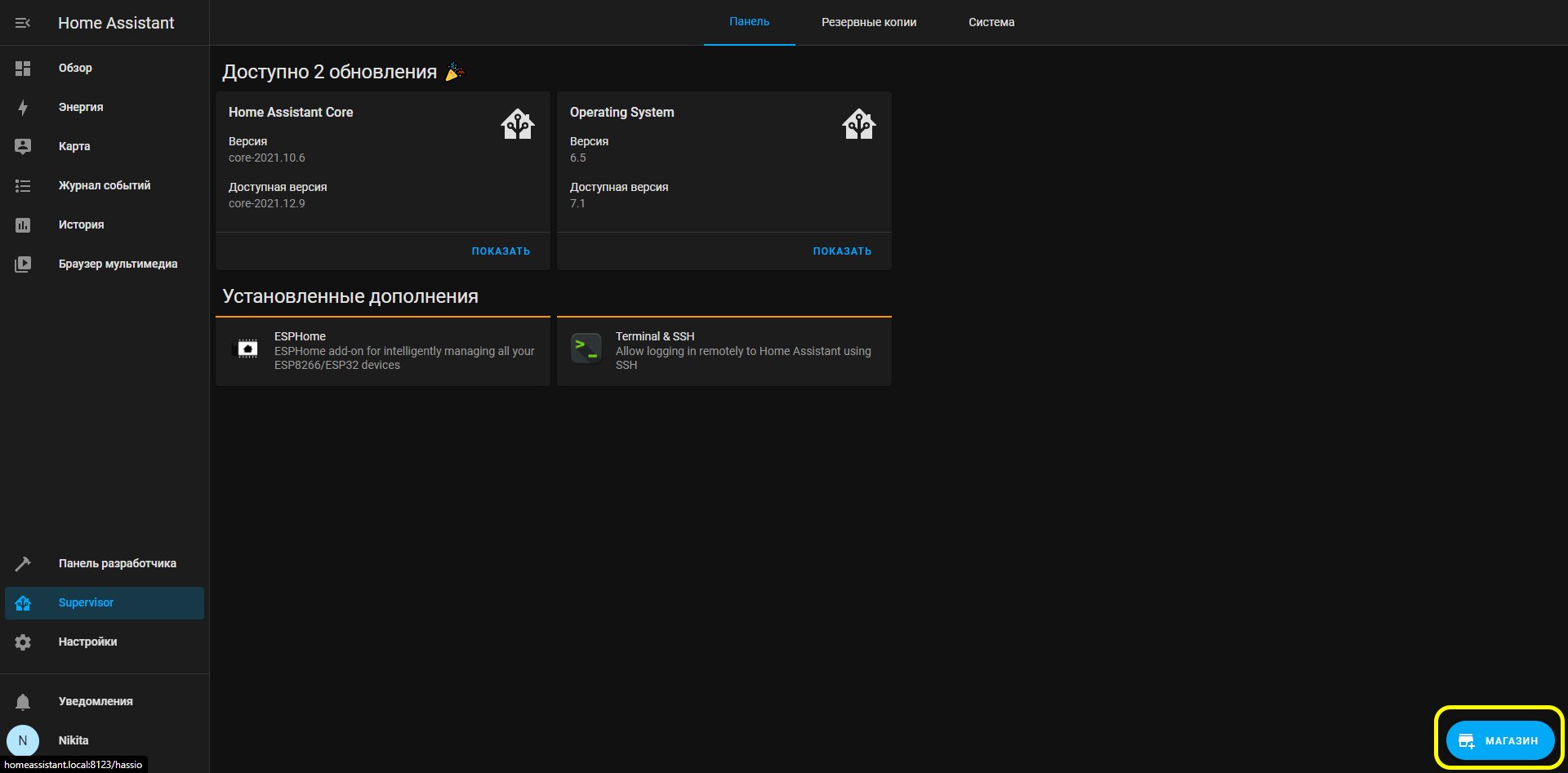The height and width of the screenshot is (773, 1568).
Task: Open История in the sidebar
Action: click(105, 225)
